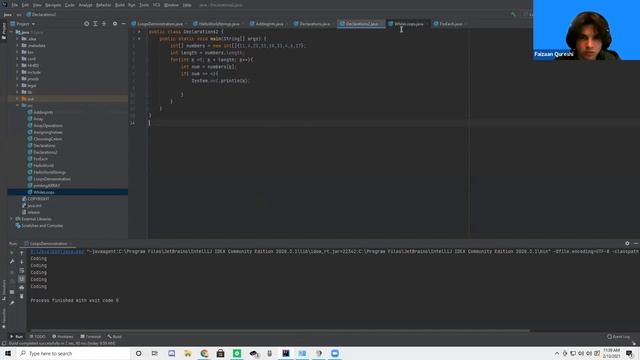
Task: Open the Build menu
Action: (x=120, y=5)
